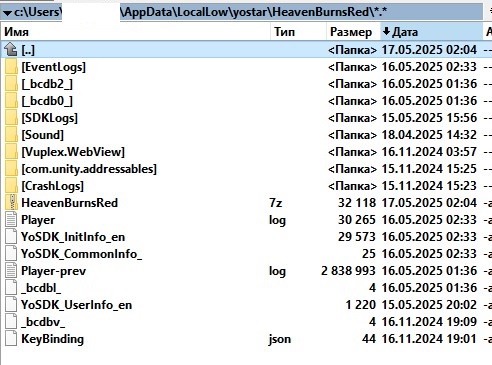Click the YoSDK_UserInfo_en file icon
The height and width of the screenshot is (365, 492).
point(11,305)
